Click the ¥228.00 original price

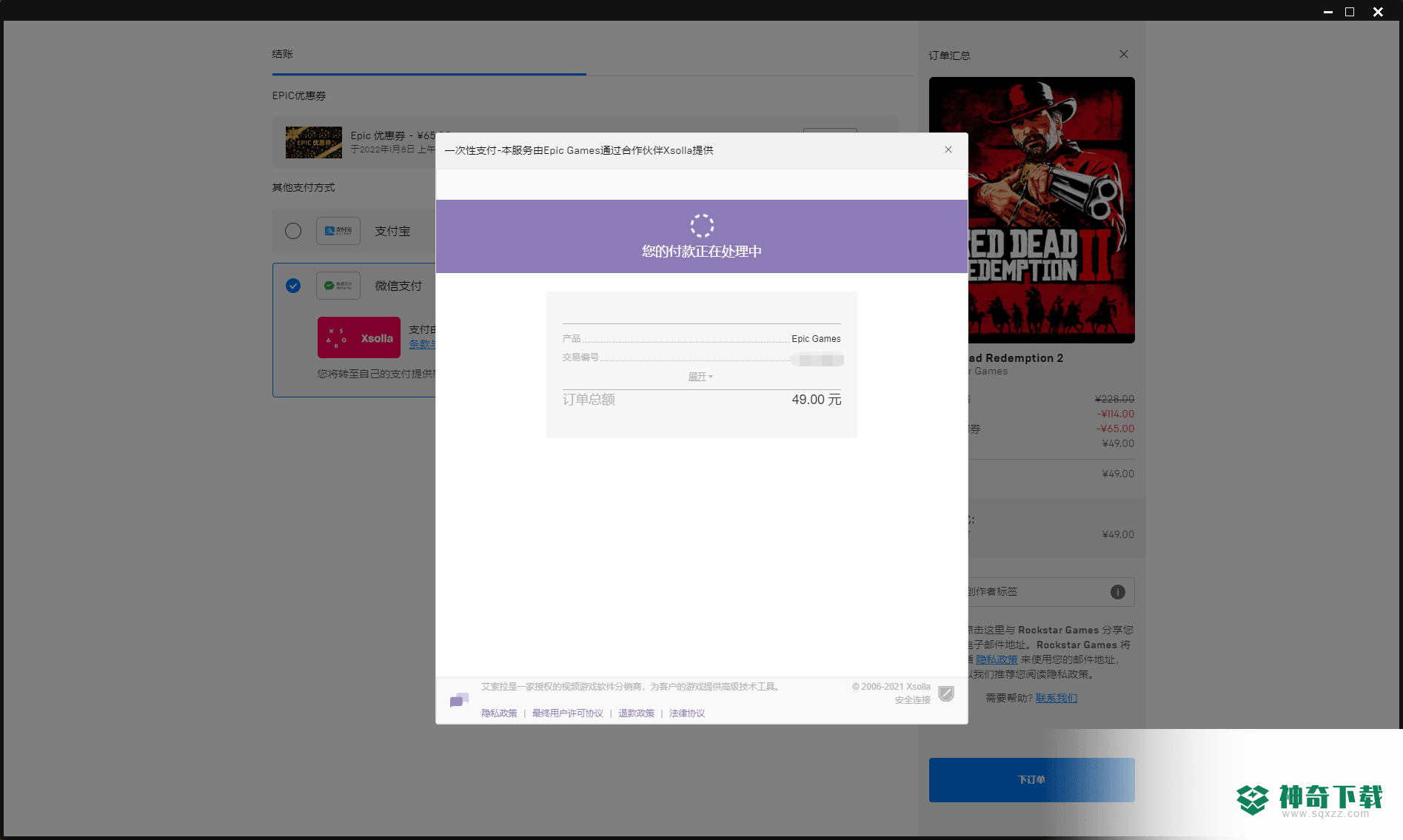tap(1115, 399)
